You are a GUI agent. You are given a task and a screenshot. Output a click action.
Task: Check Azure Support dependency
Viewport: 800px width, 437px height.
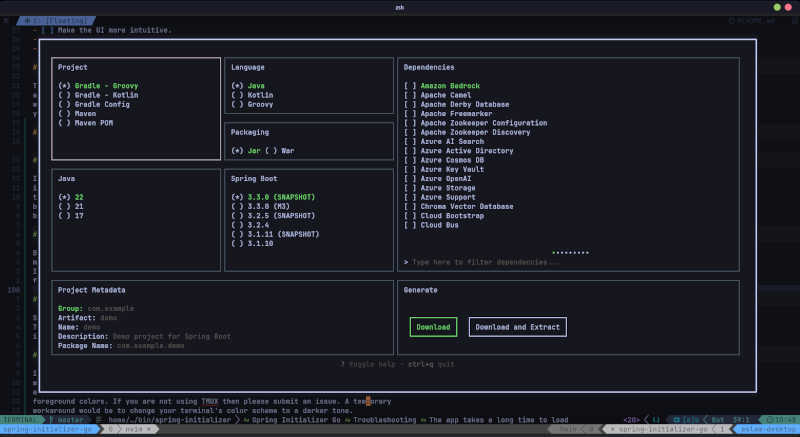[440, 197]
